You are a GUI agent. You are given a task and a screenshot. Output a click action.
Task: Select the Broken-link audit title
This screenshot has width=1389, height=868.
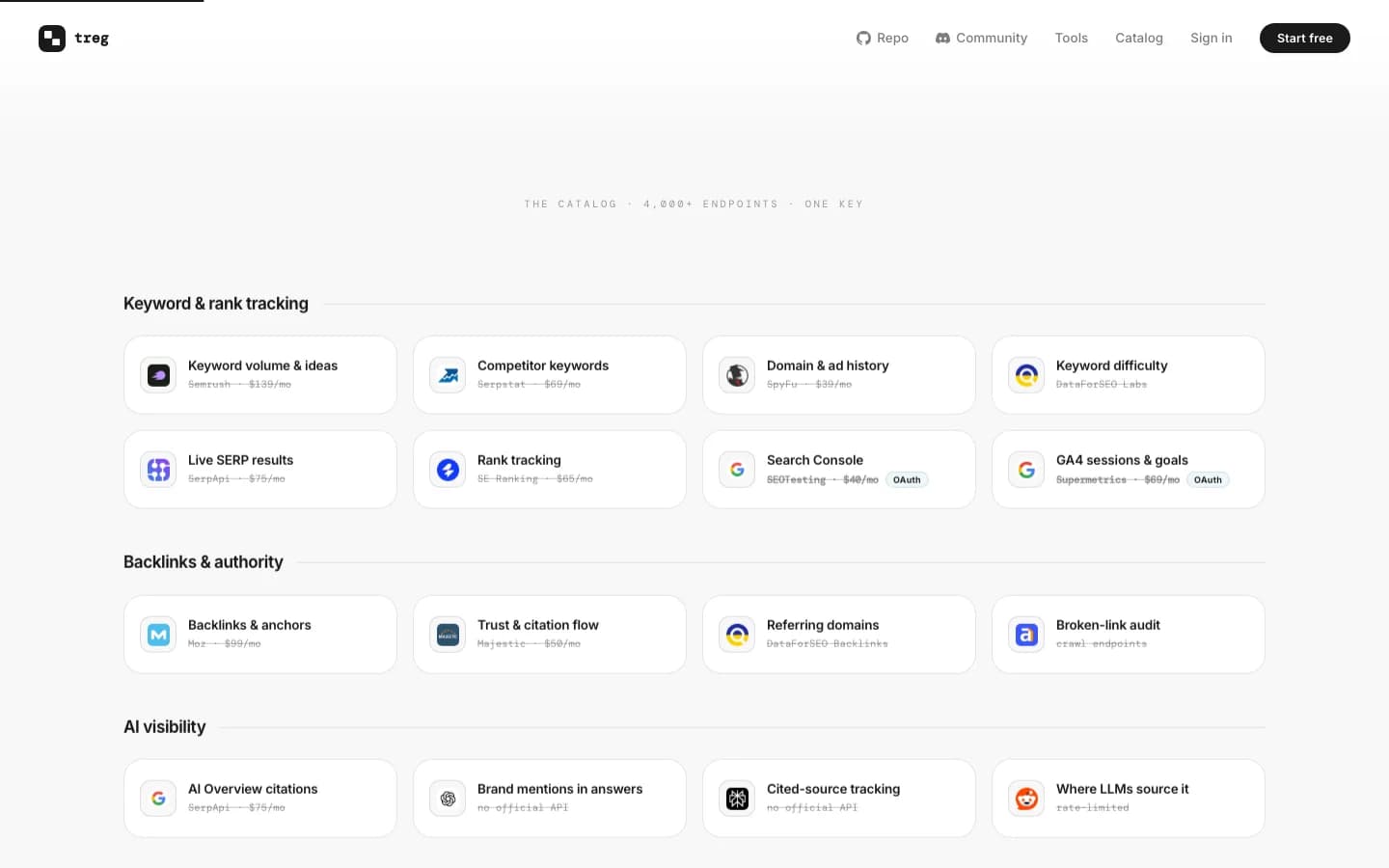tap(1108, 625)
